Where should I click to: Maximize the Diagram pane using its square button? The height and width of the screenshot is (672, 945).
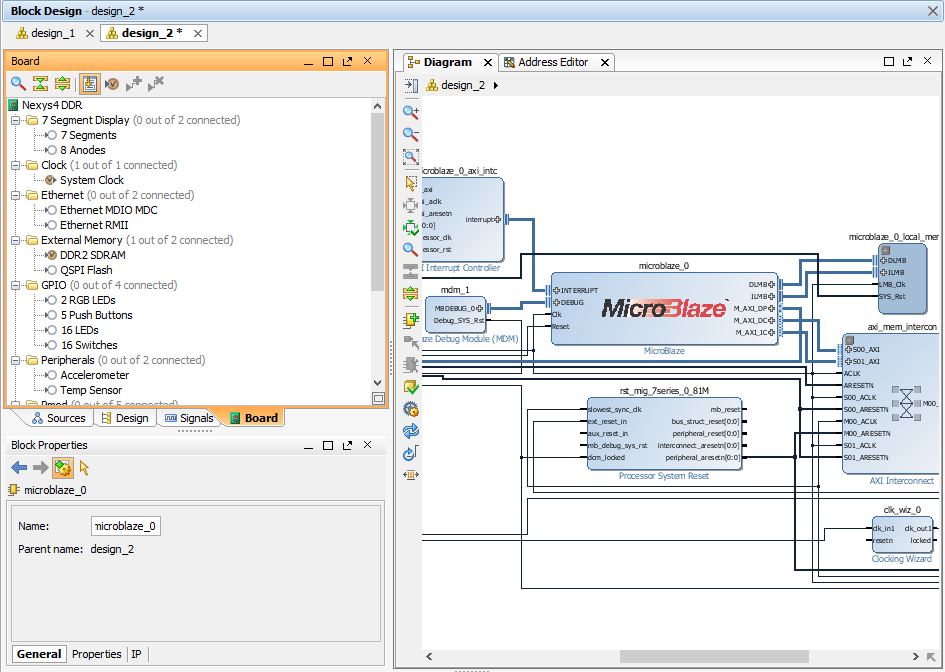(888, 61)
